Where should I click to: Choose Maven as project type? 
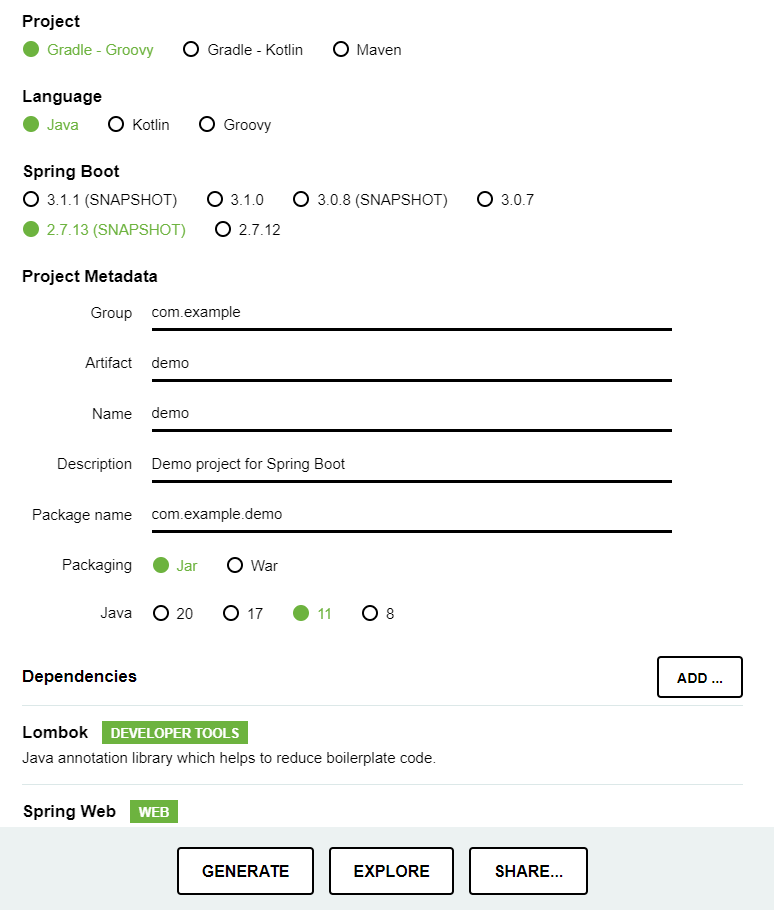(341, 49)
